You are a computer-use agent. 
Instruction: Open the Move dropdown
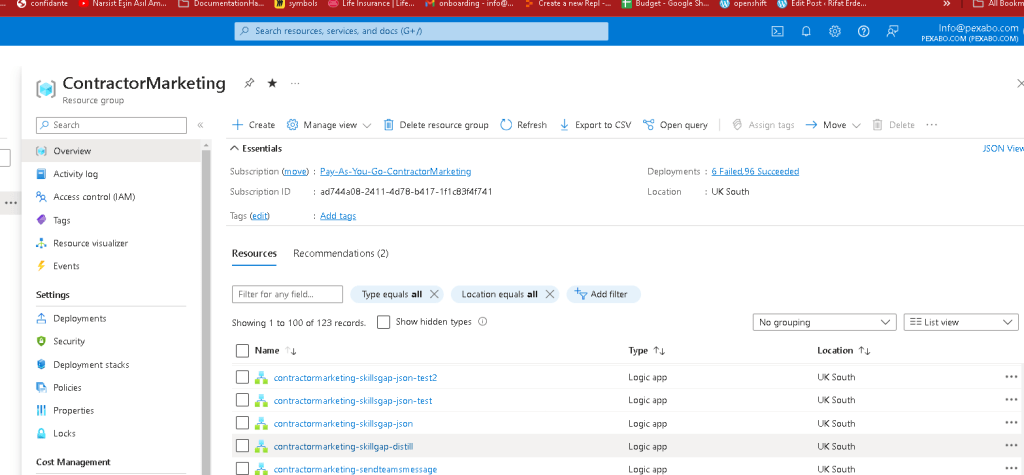click(833, 125)
